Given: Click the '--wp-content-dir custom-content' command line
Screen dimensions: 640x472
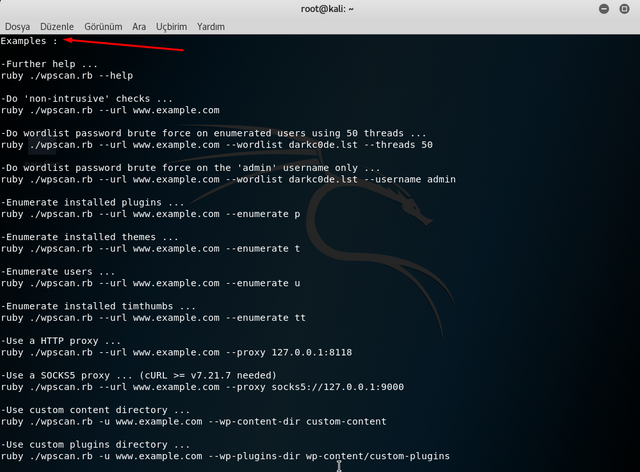Looking at the screenshot, I should pos(193,422).
